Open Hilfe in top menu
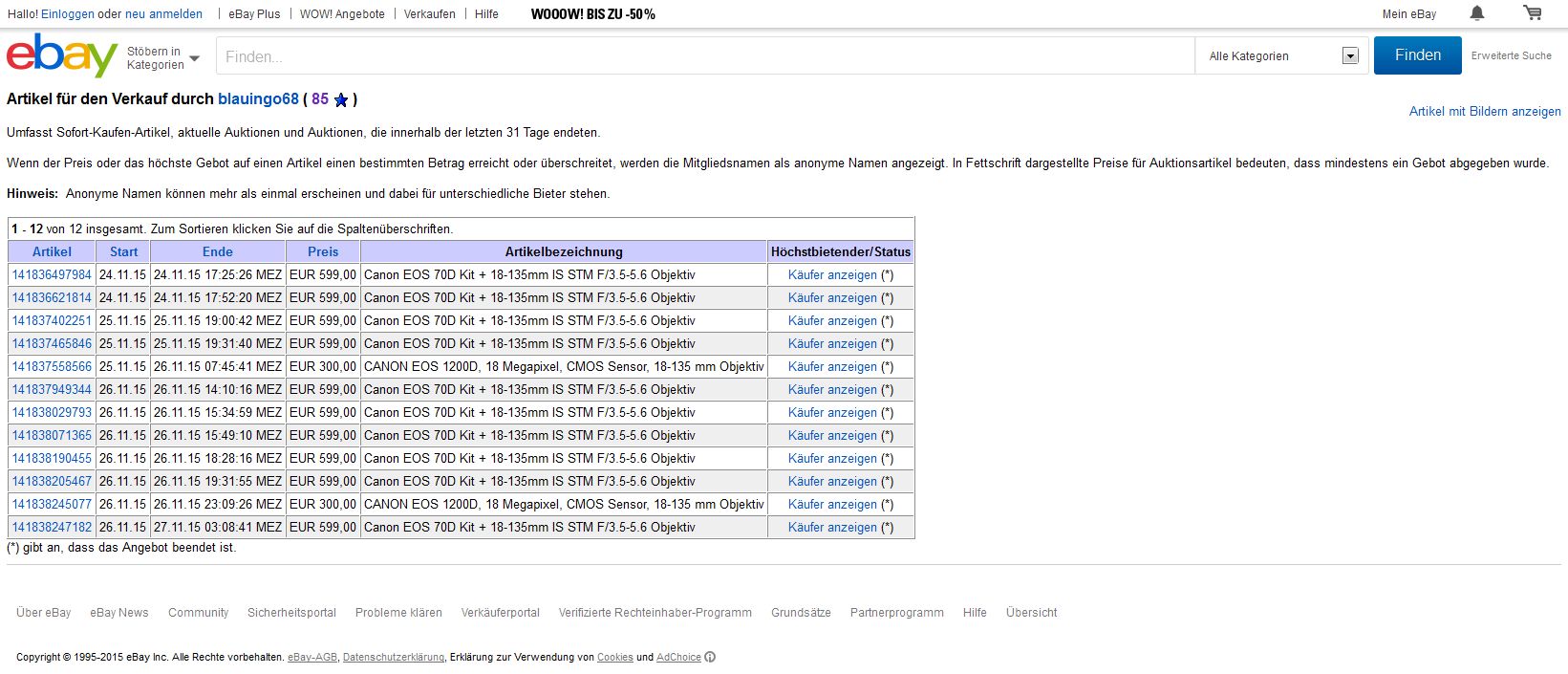This screenshot has width=1568, height=674. click(486, 13)
